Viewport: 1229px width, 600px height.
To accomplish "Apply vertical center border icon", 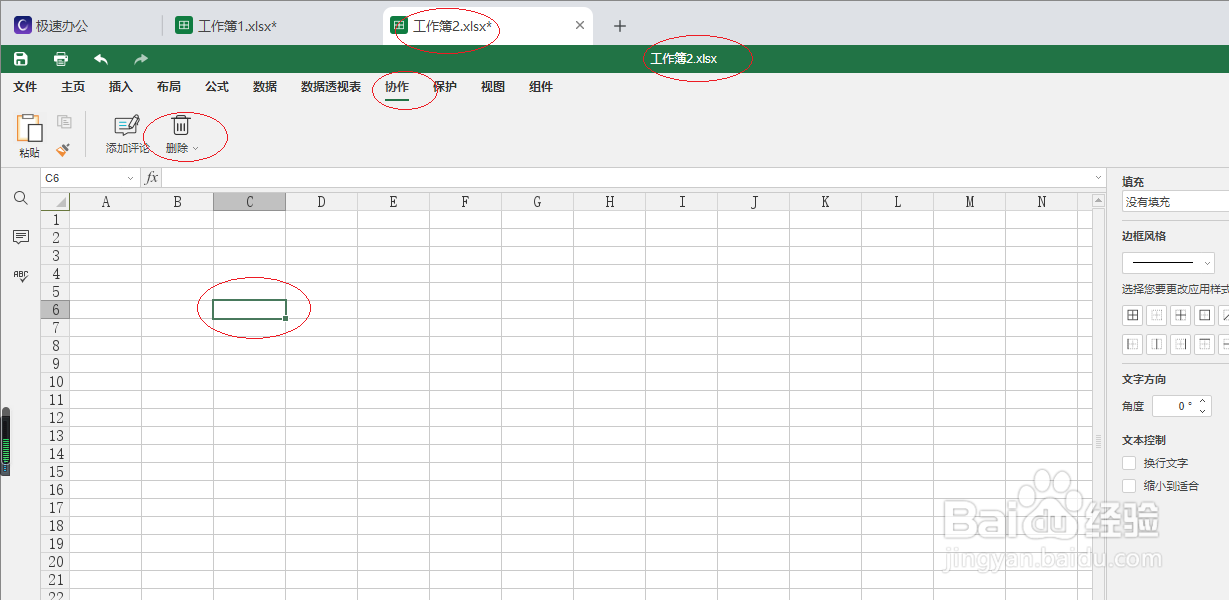I will [1157, 344].
